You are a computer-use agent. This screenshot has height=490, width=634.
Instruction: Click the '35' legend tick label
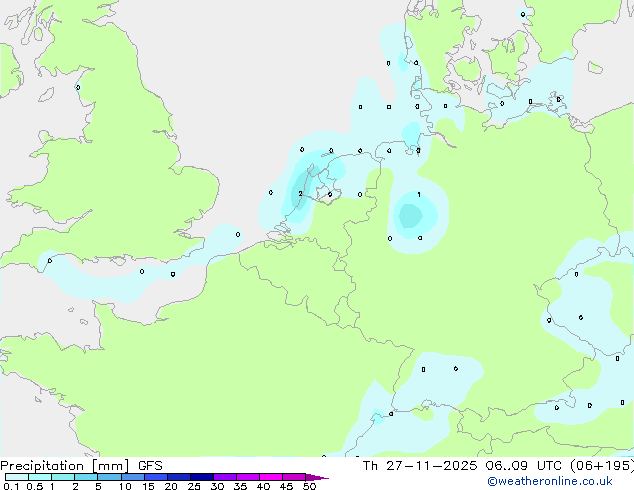[240, 486]
